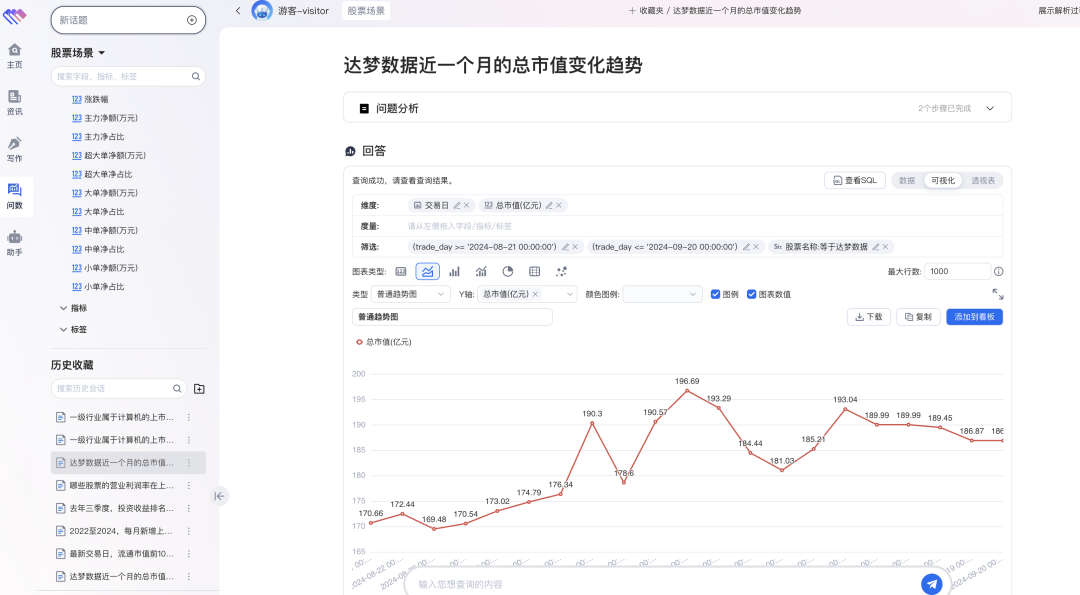Select the indicator card chart type icon
The width and height of the screenshot is (1080, 595).
(x=401, y=271)
